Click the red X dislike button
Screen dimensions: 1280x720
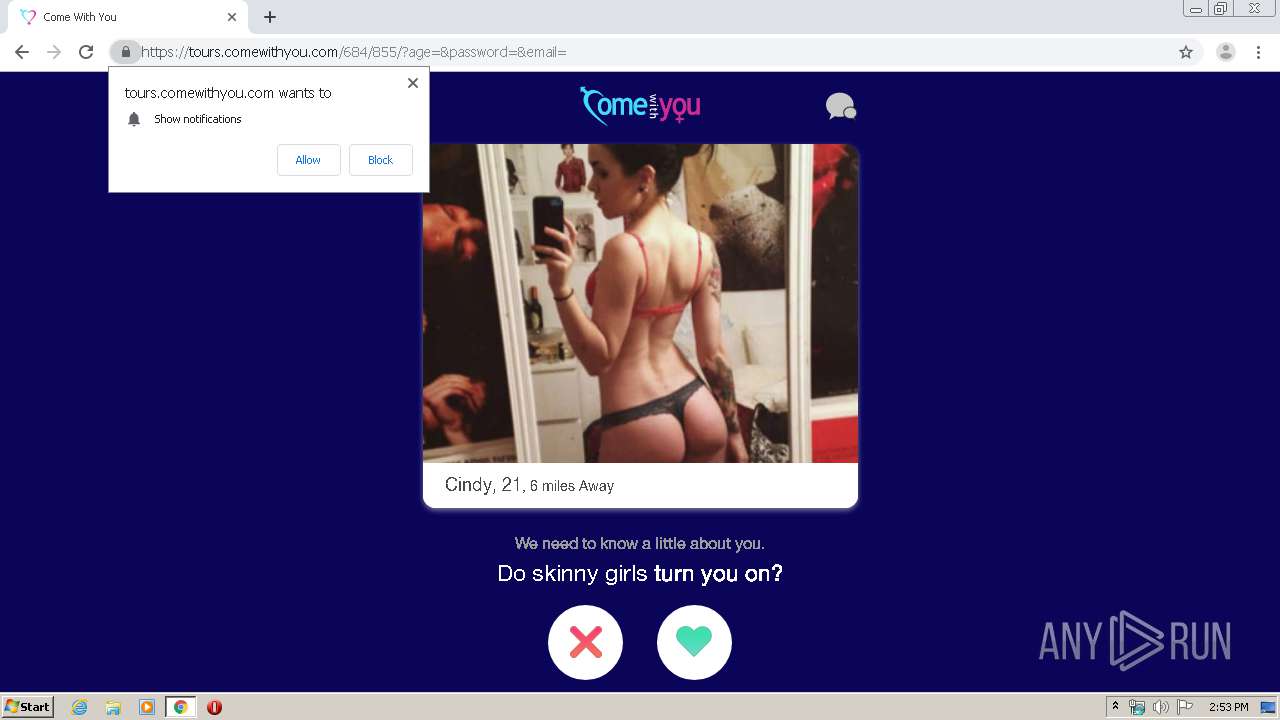(585, 642)
